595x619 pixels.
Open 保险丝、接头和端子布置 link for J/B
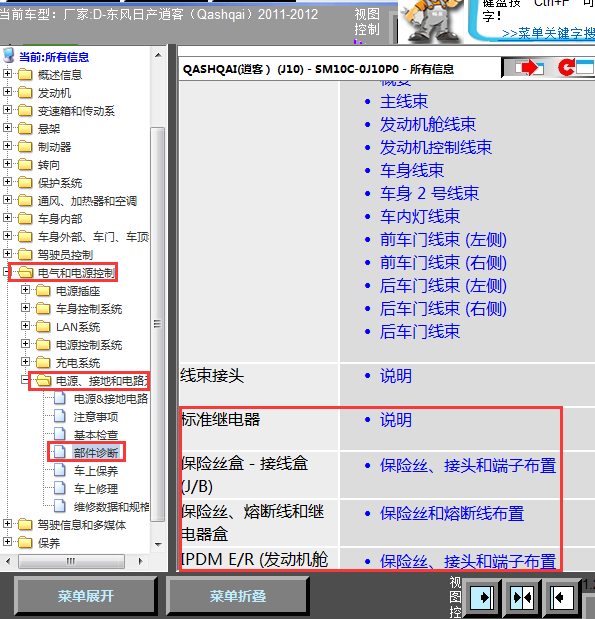468,466
